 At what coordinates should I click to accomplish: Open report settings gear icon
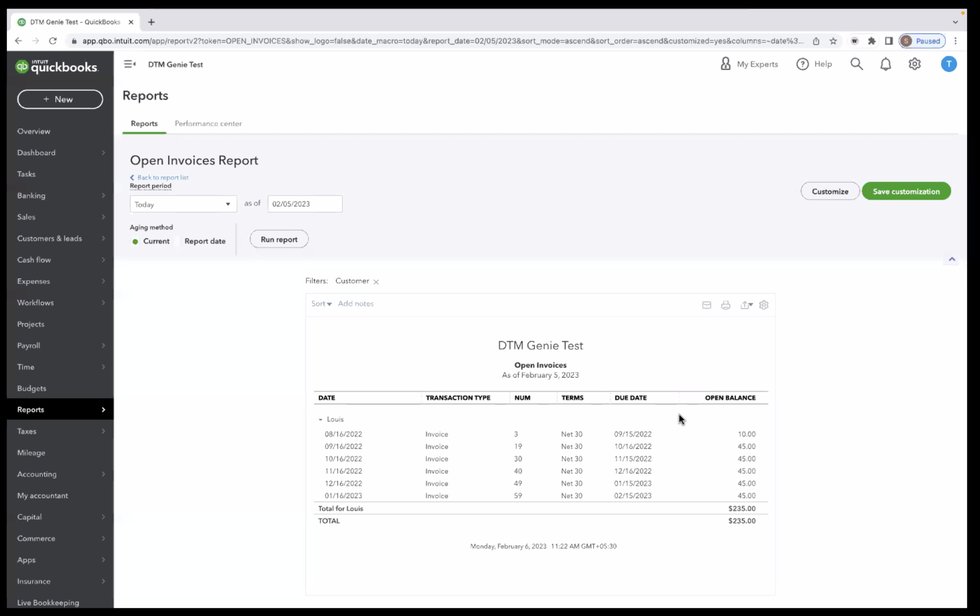tap(764, 305)
